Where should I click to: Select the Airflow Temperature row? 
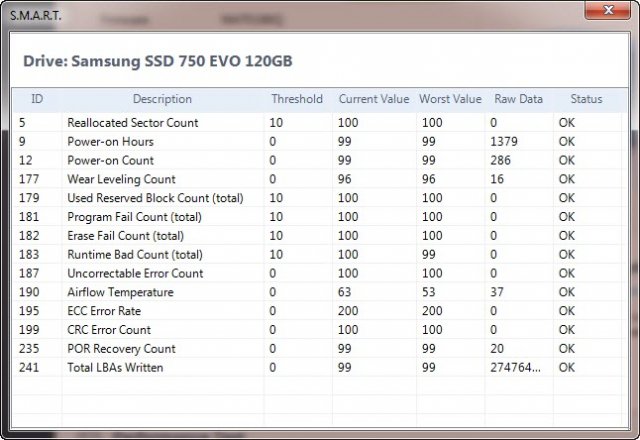120,292
